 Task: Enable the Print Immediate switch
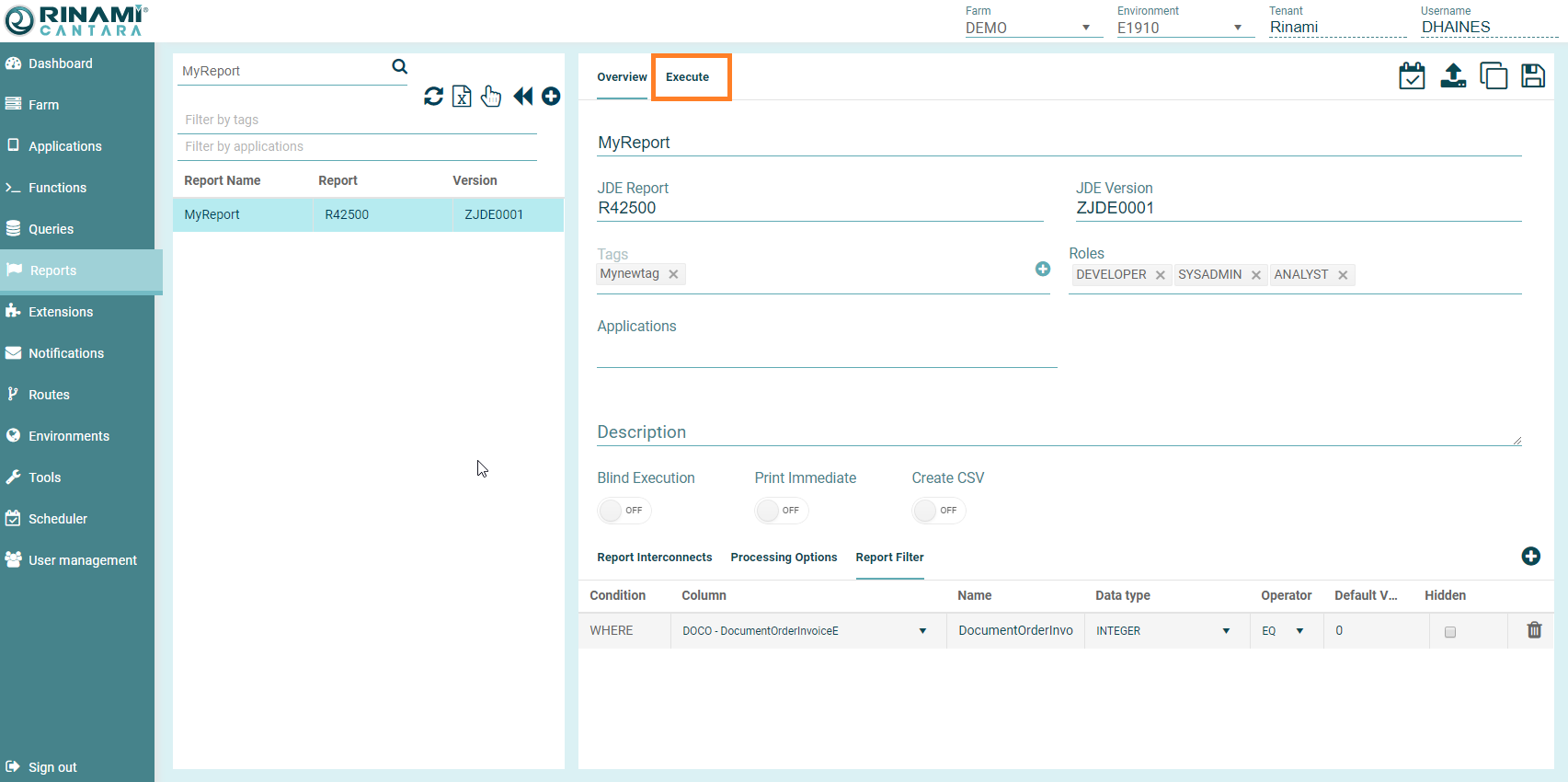781,511
